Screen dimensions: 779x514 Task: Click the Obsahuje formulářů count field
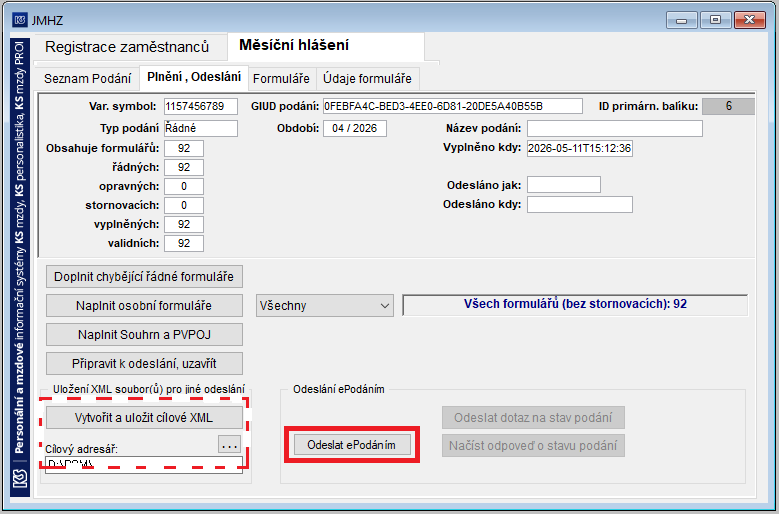pos(184,148)
